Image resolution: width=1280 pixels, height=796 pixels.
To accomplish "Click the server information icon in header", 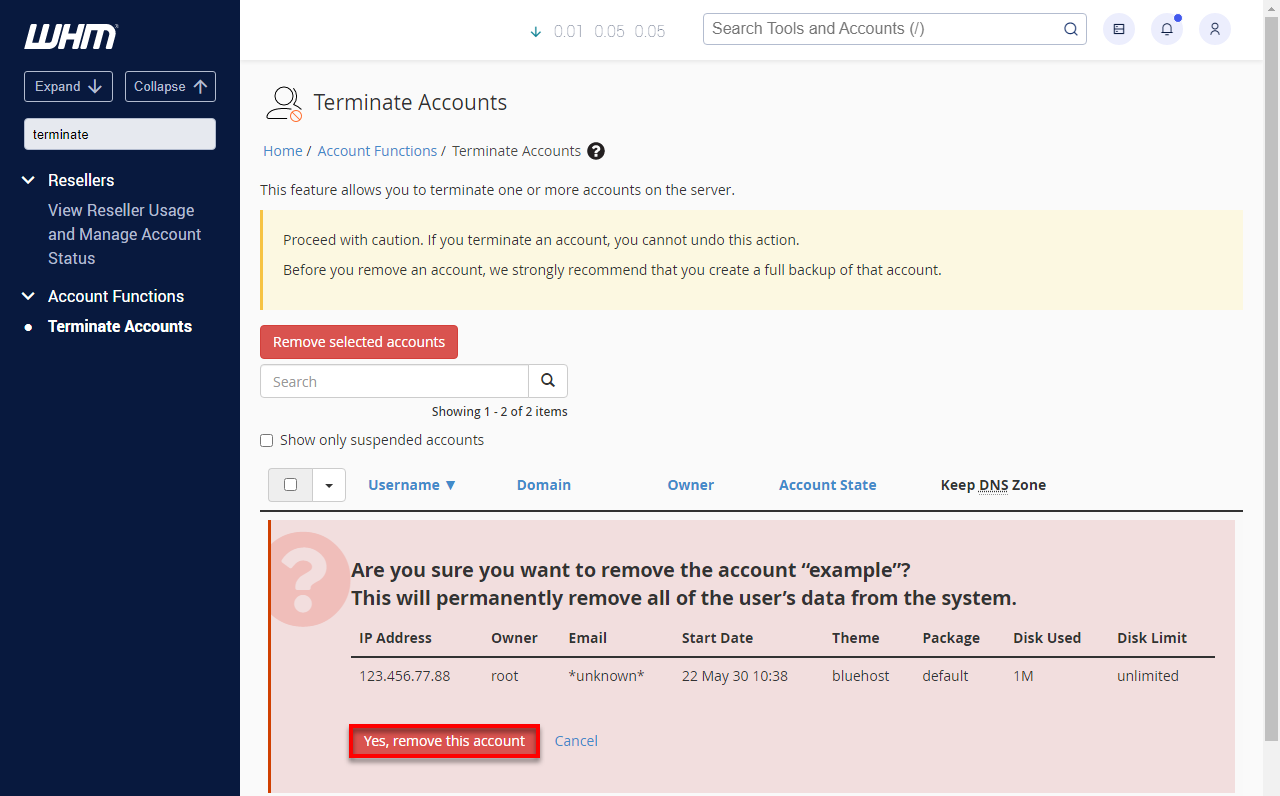I will (1118, 29).
